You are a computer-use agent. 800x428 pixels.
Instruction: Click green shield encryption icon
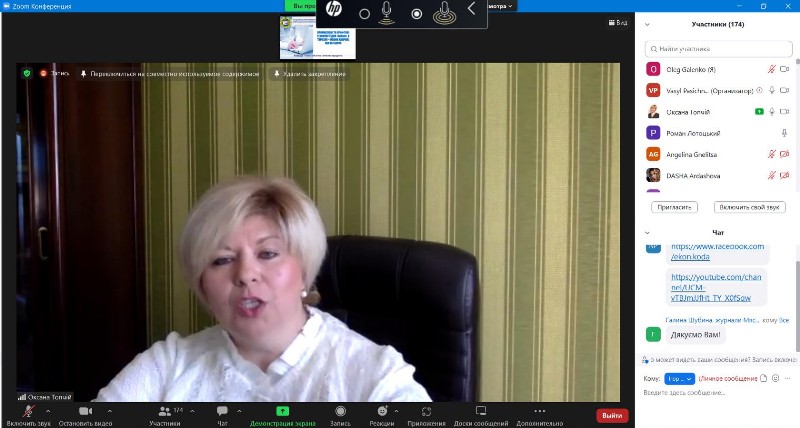pyautogui.click(x=27, y=73)
